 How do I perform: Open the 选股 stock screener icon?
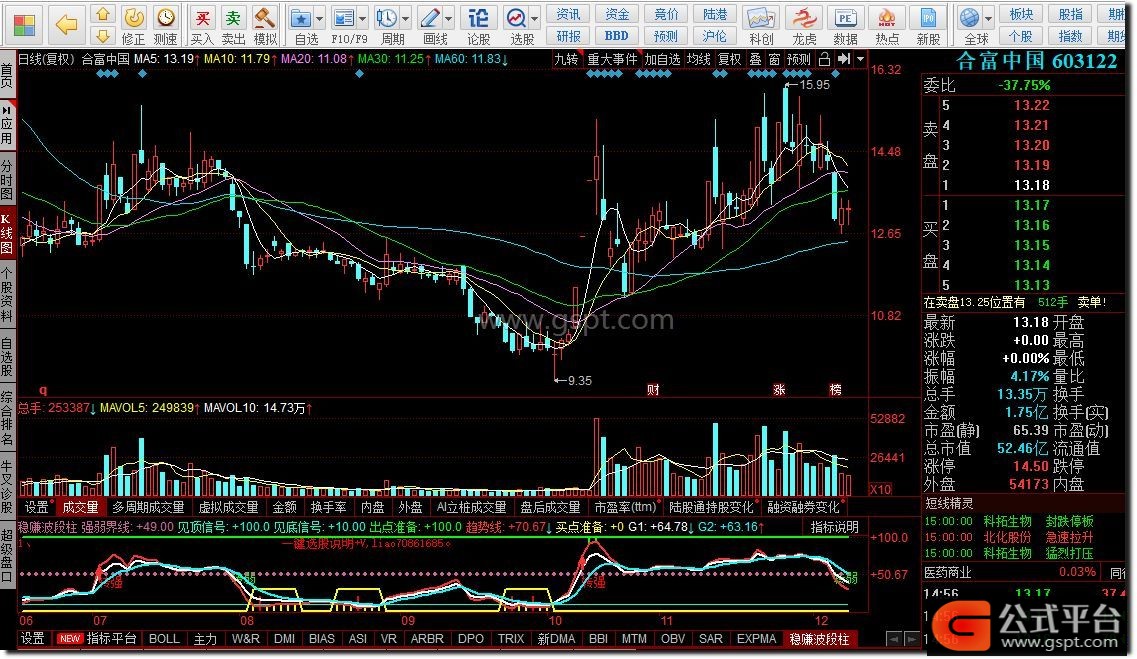(x=517, y=18)
